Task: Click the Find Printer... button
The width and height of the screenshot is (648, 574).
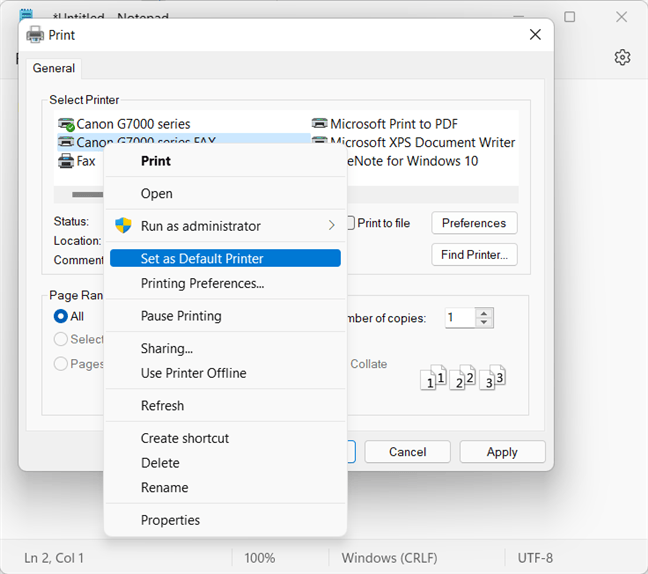Action: pyautogui.click(x=474, y=255)
